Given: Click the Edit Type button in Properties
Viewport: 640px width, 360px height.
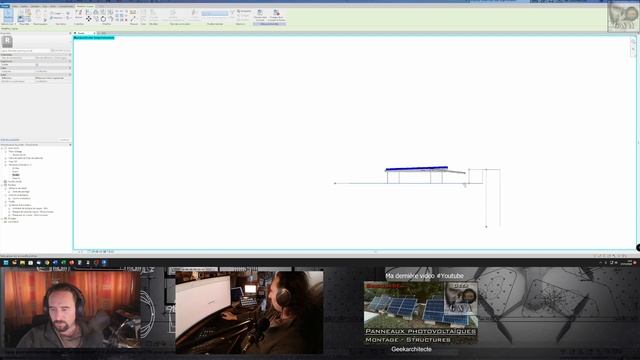Looking at the screenshot, I should point(61,51).
